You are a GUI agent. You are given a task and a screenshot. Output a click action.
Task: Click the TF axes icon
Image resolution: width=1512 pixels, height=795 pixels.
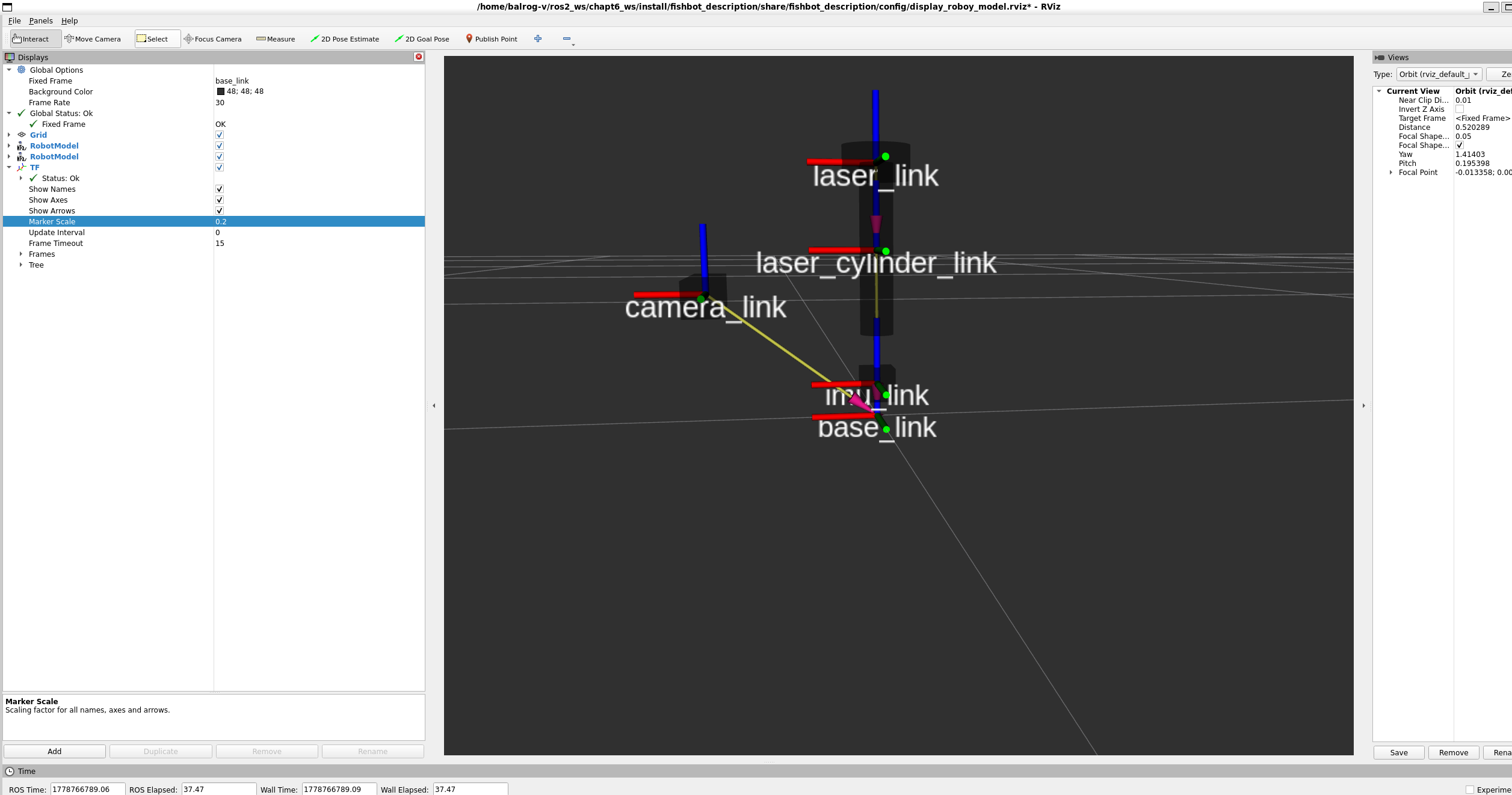pyautogui.click(x=22, y=167)
